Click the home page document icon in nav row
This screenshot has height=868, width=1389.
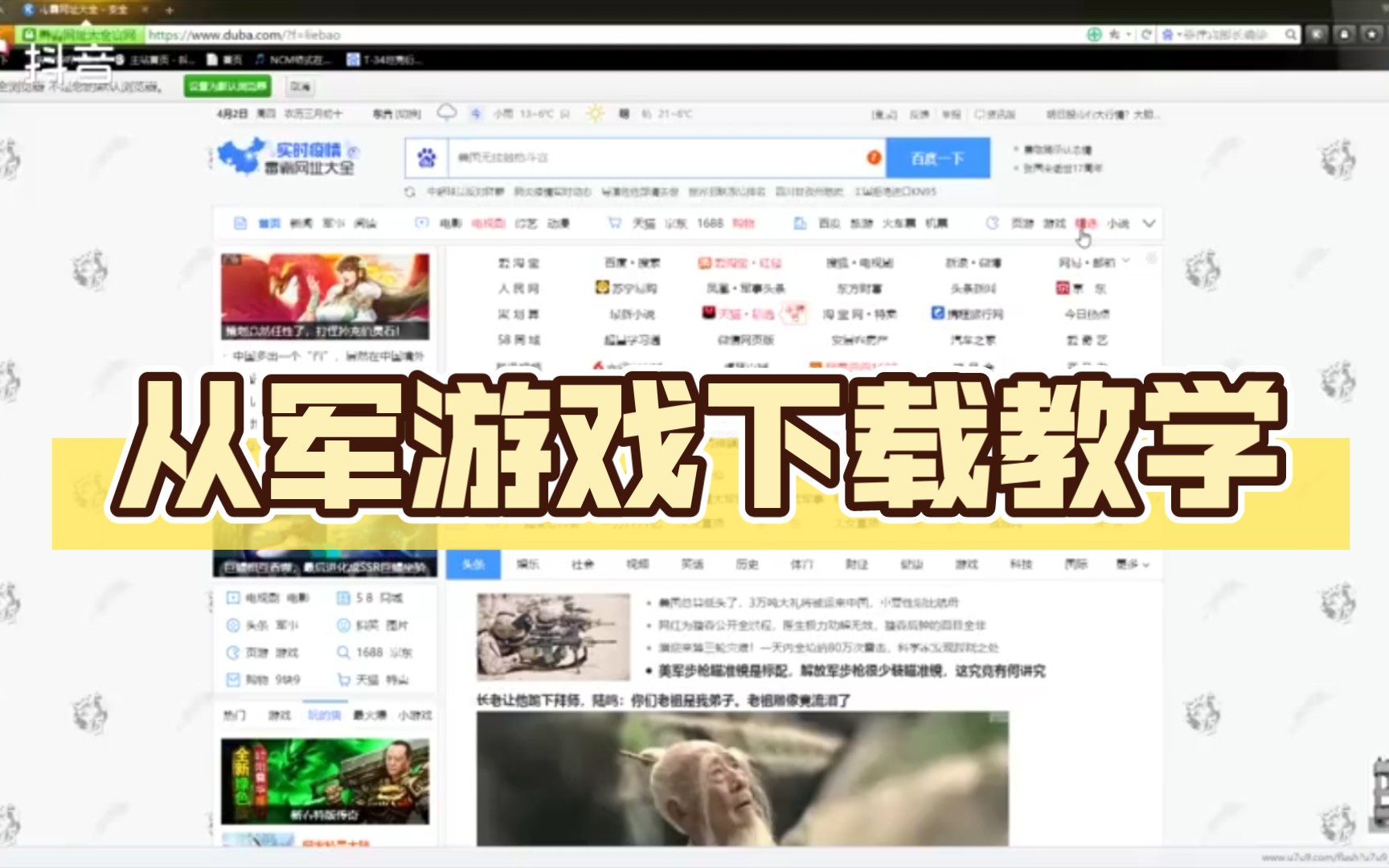click(240, 223)
